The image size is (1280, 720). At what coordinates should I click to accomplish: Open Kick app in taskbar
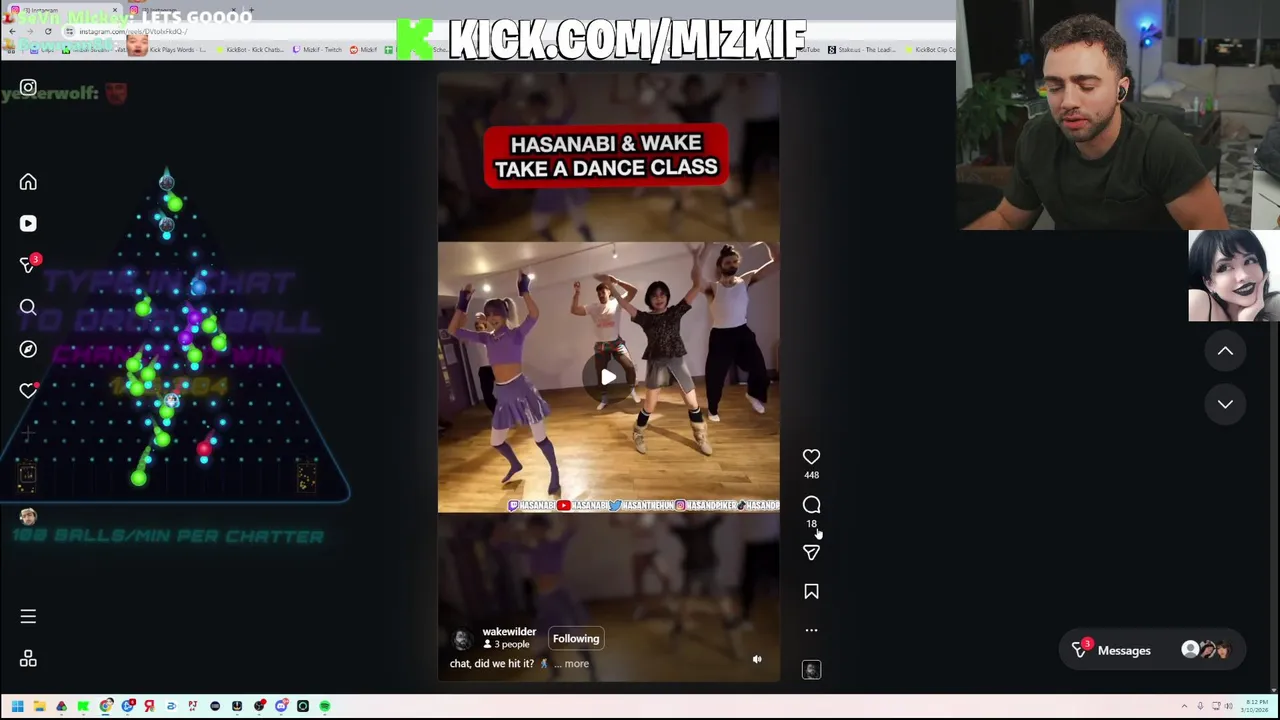pyautogui.click(x=83, y=706)
